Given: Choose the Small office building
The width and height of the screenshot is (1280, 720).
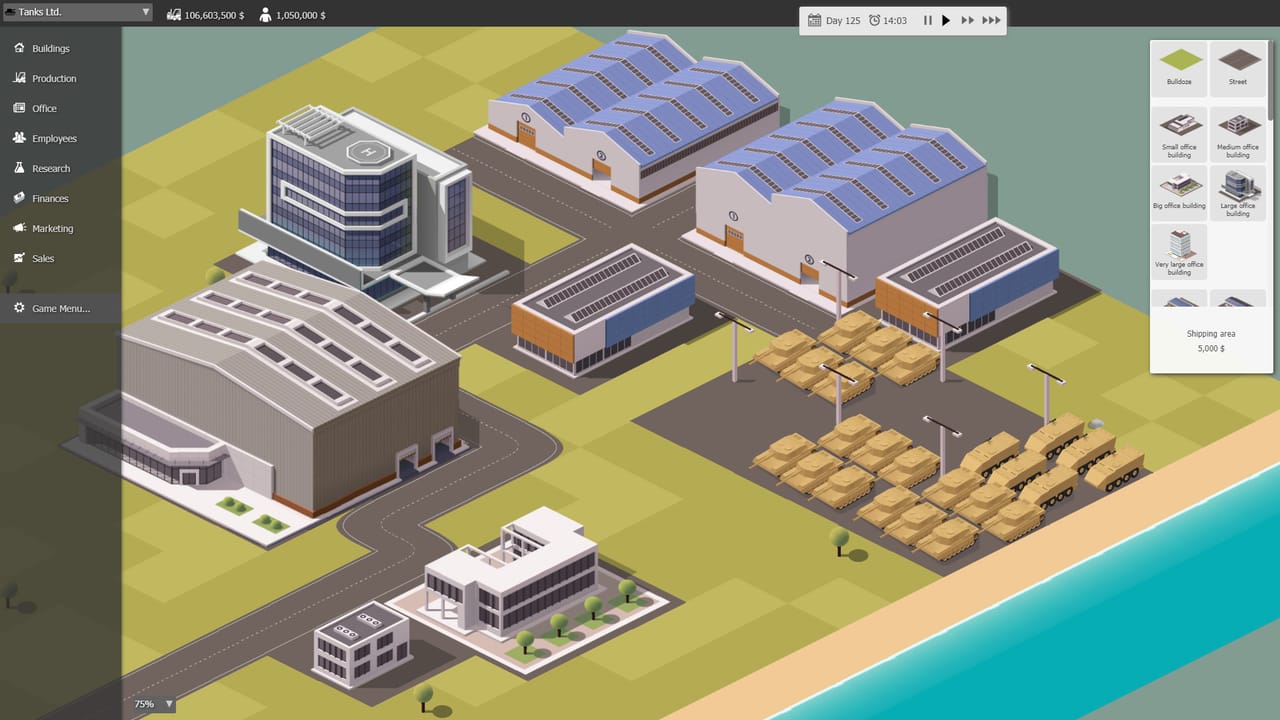Looking at the screenshot, I should 1179,133.
